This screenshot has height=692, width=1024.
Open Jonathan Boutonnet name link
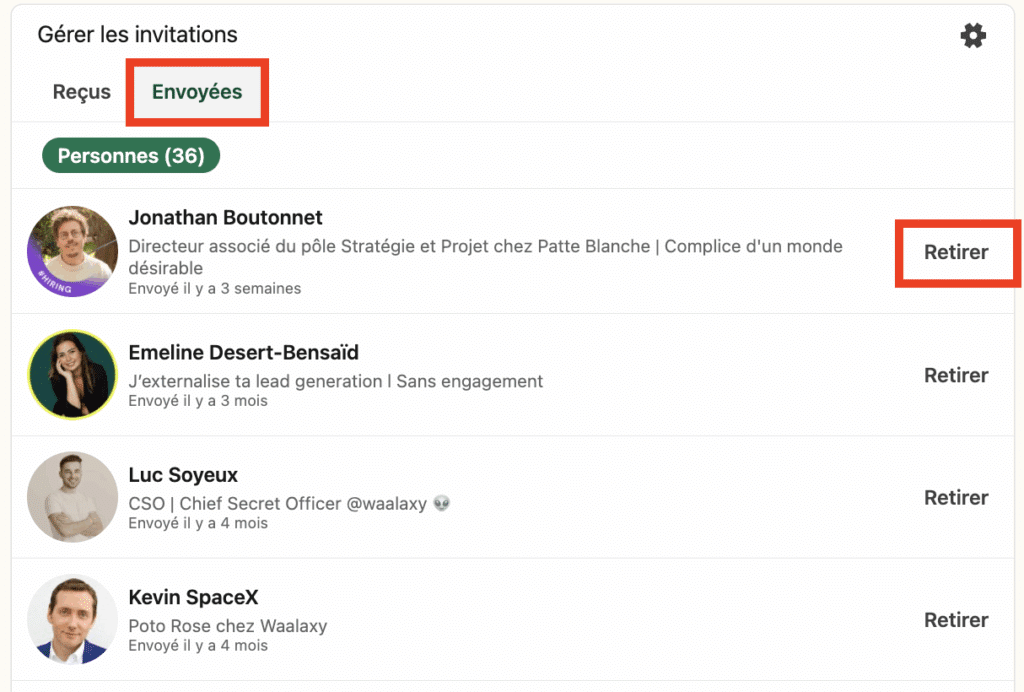point(225,218)
